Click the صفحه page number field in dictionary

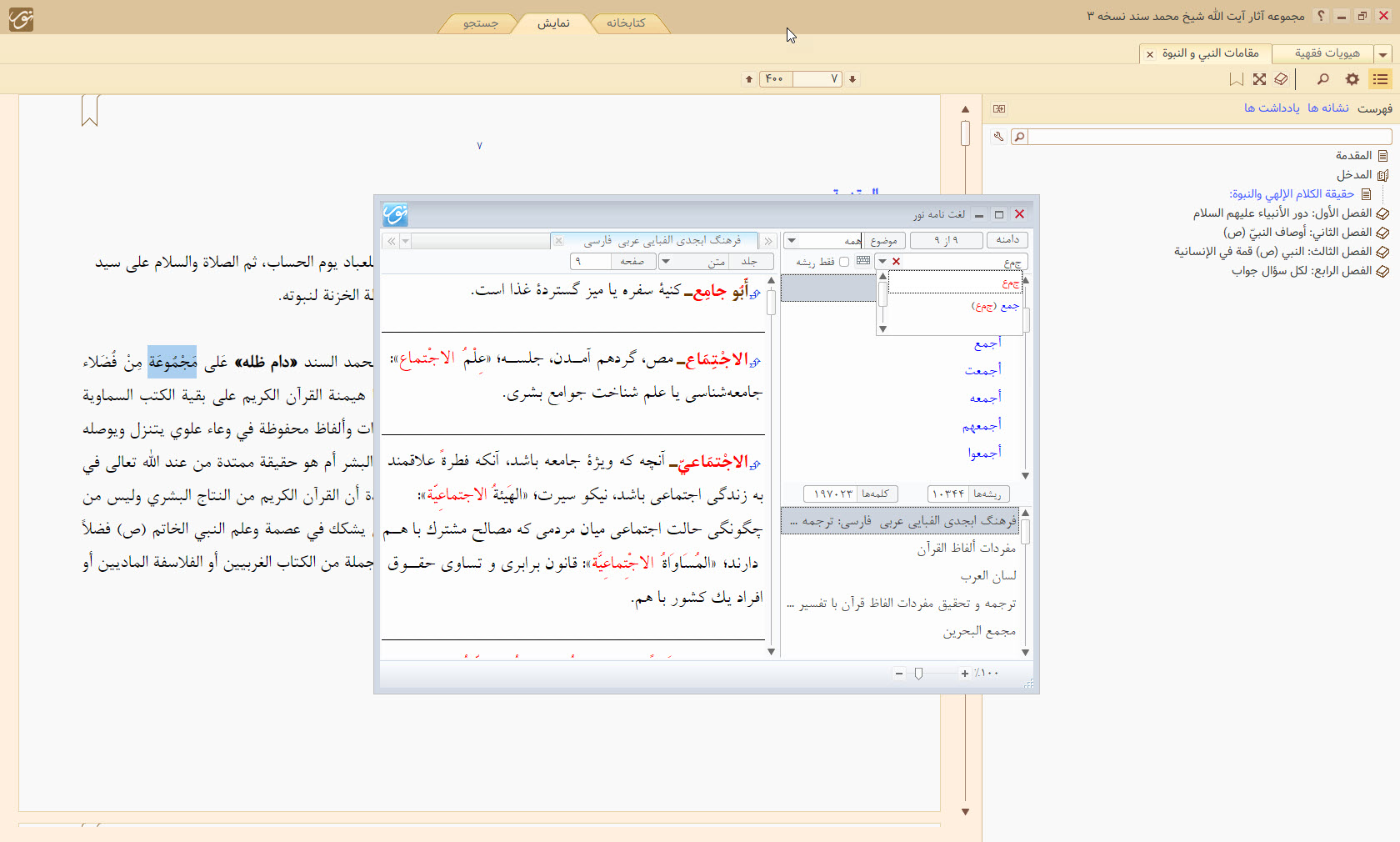[591, 262]
